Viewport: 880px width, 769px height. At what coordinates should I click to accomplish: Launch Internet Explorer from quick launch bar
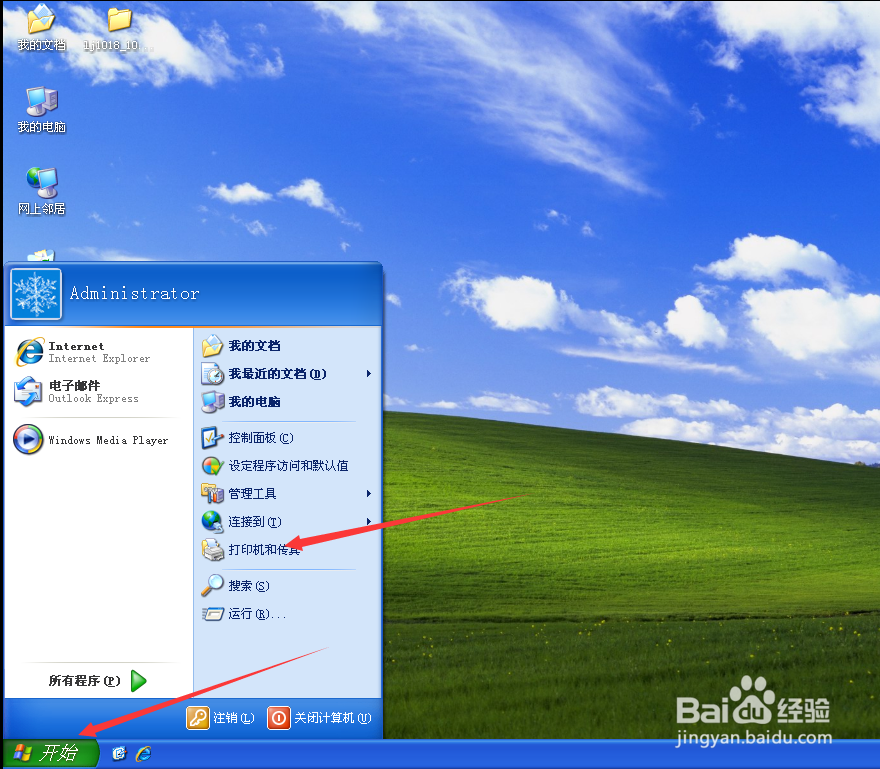[x=144, y=753]
